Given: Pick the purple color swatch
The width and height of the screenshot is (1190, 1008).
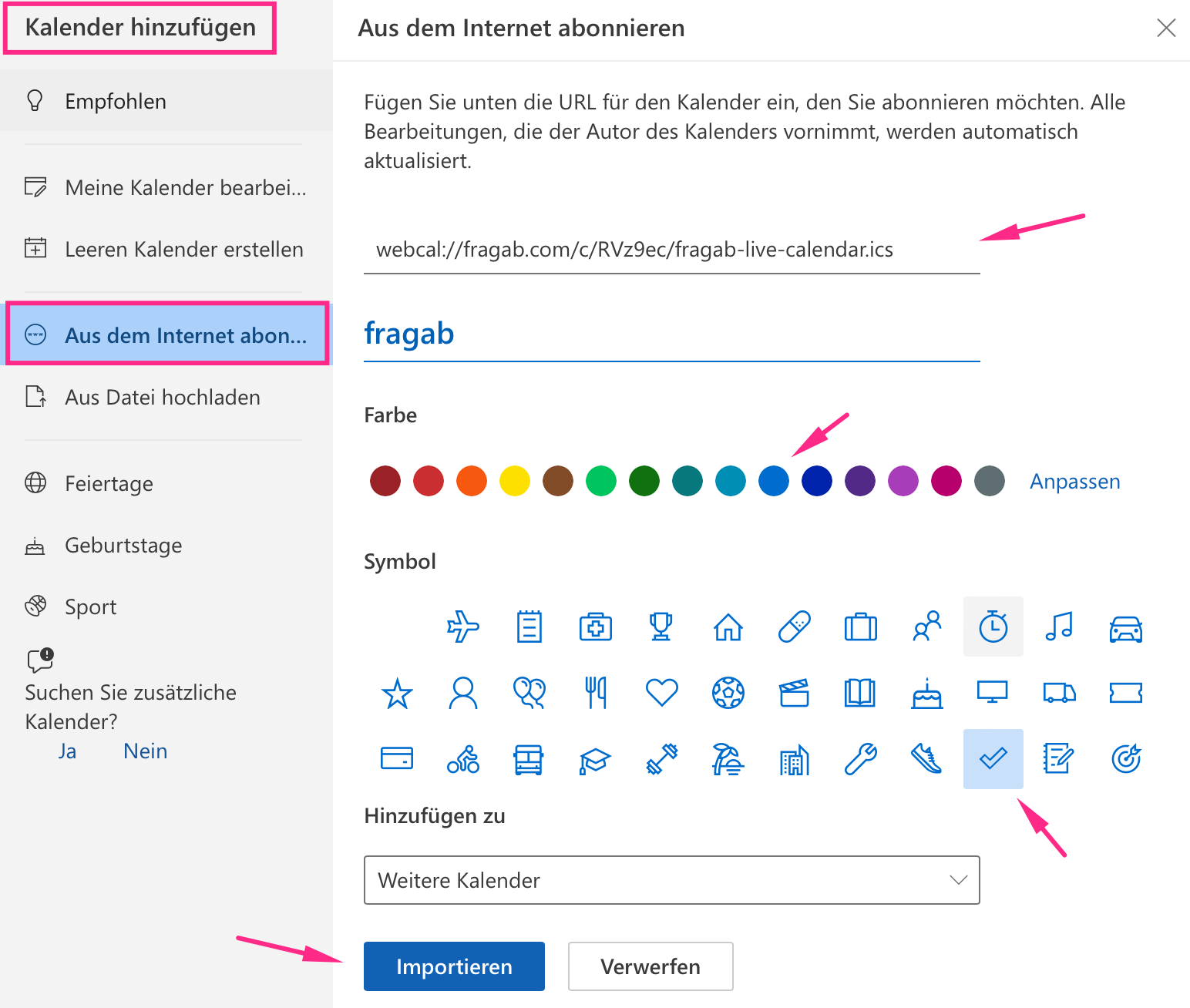Looking at the screenshot, I should 860,481.
